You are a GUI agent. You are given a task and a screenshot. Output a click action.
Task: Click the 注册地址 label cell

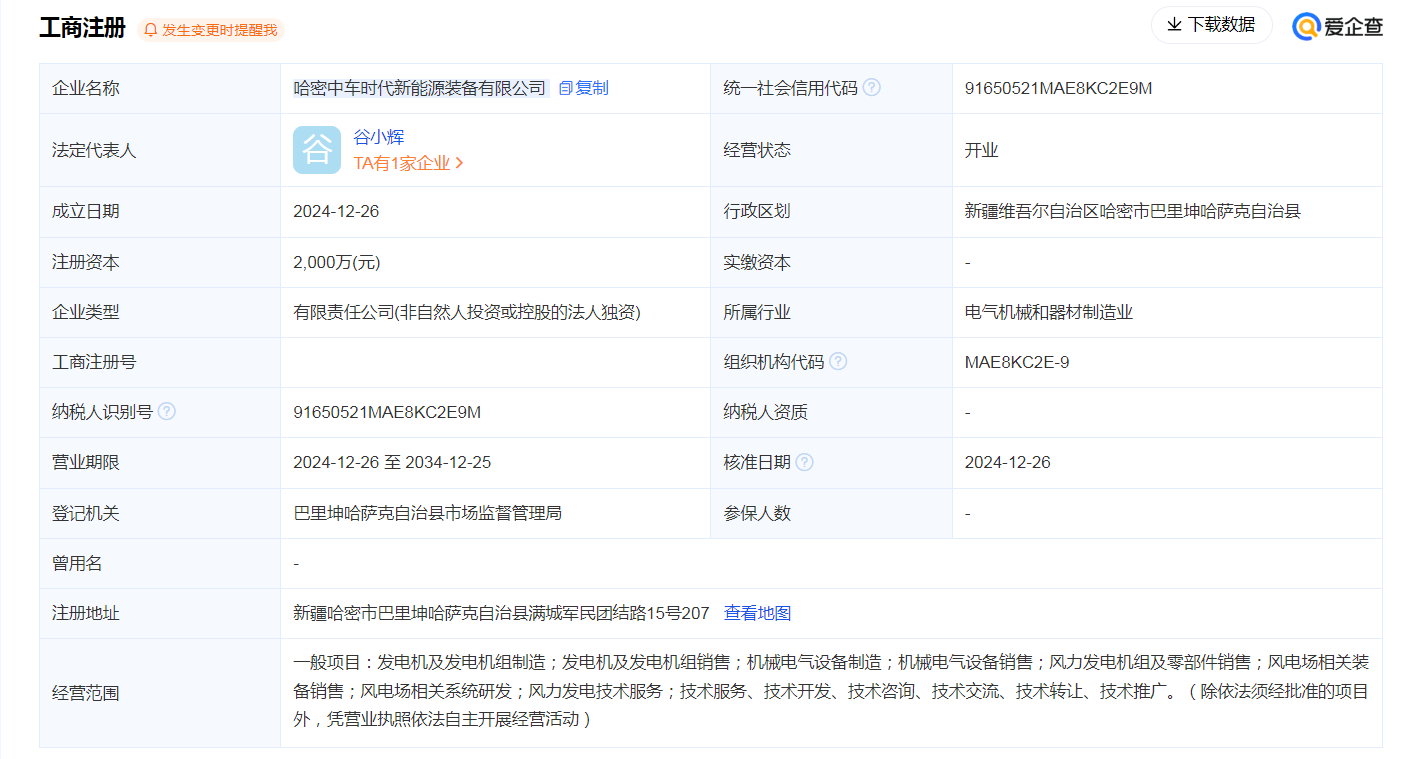pyautogui.click(x=160, y=613)
